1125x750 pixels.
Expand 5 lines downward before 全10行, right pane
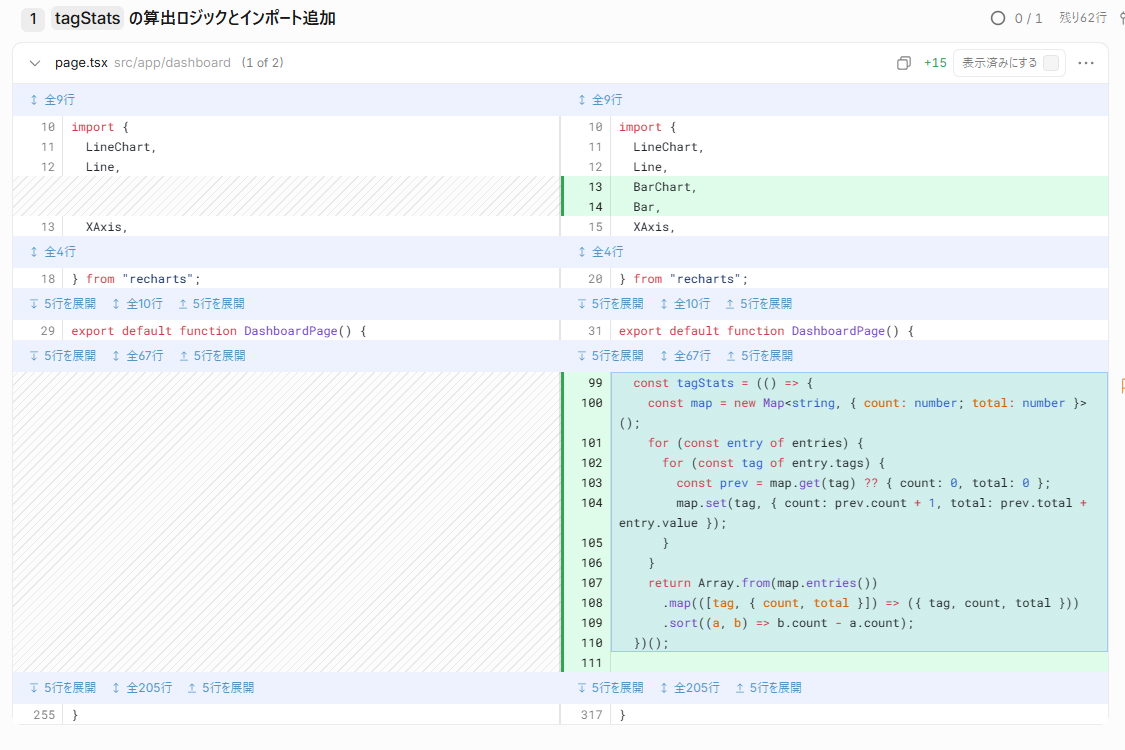pyautogui.click(x=610, y=304)
